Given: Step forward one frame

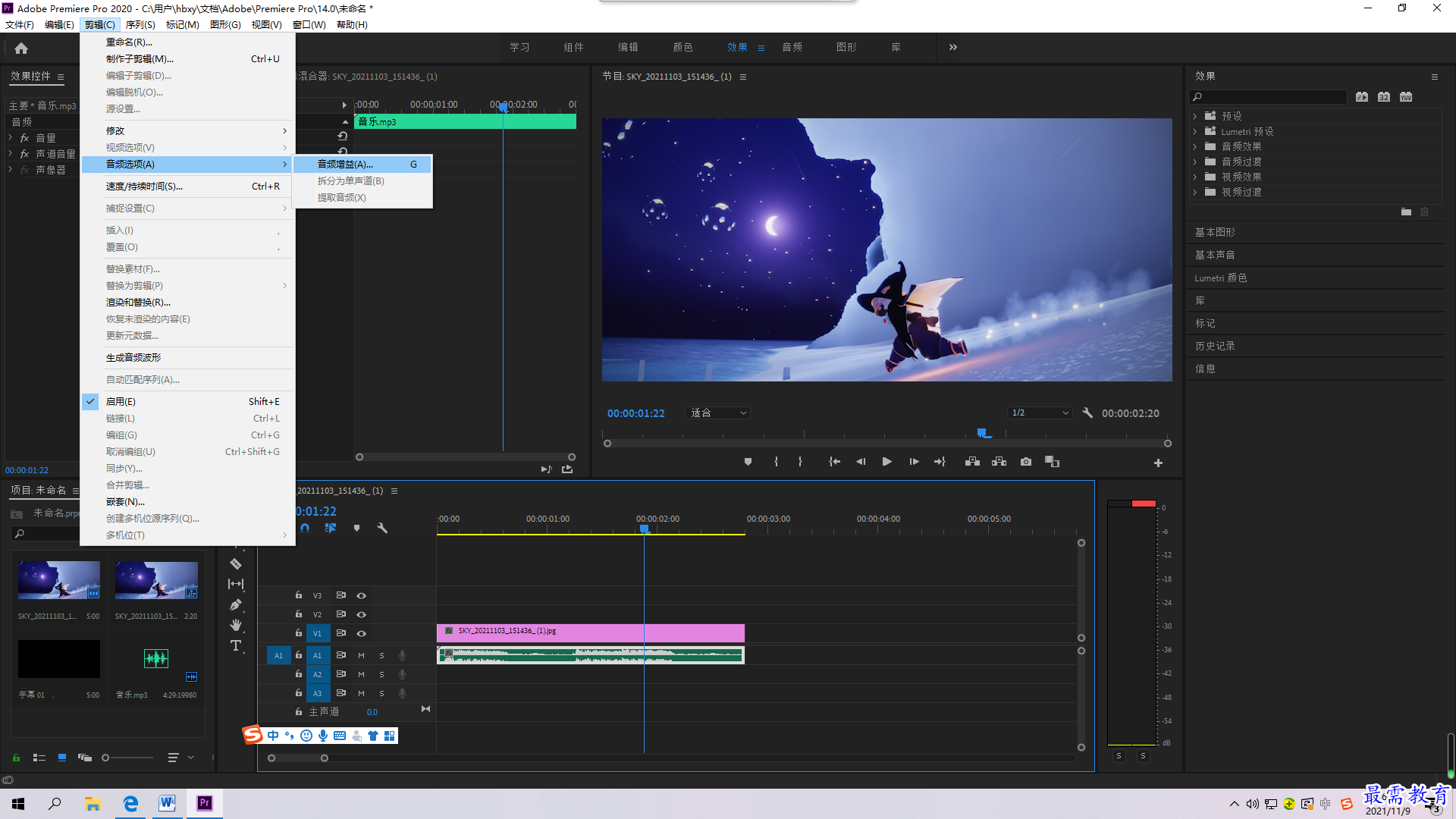Looking at the screenshot, I should pos(914,462).
